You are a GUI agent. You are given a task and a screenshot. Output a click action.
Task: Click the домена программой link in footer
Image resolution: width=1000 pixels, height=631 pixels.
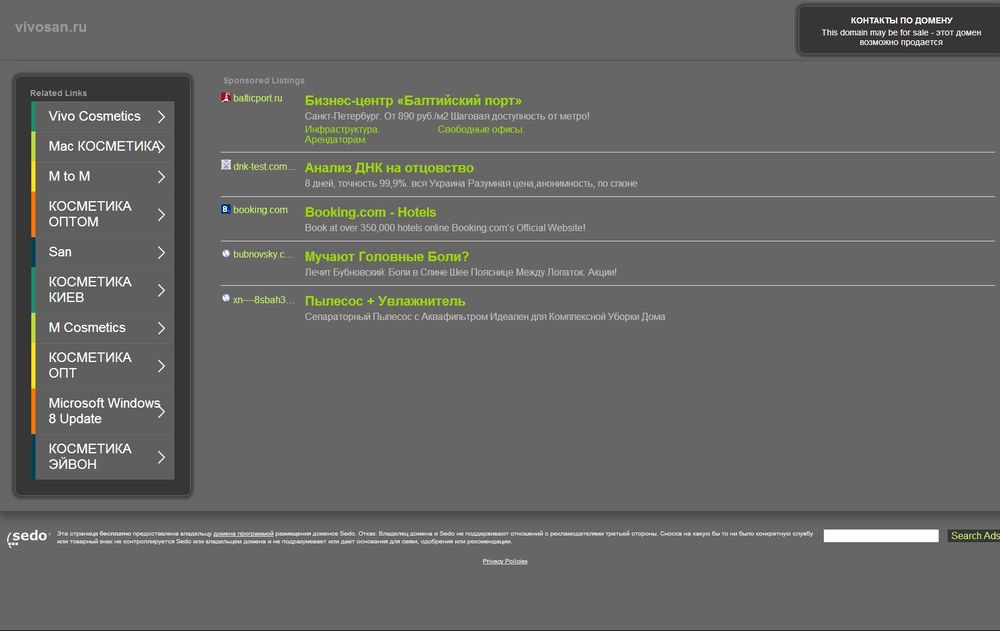click(x=243, y=533)
